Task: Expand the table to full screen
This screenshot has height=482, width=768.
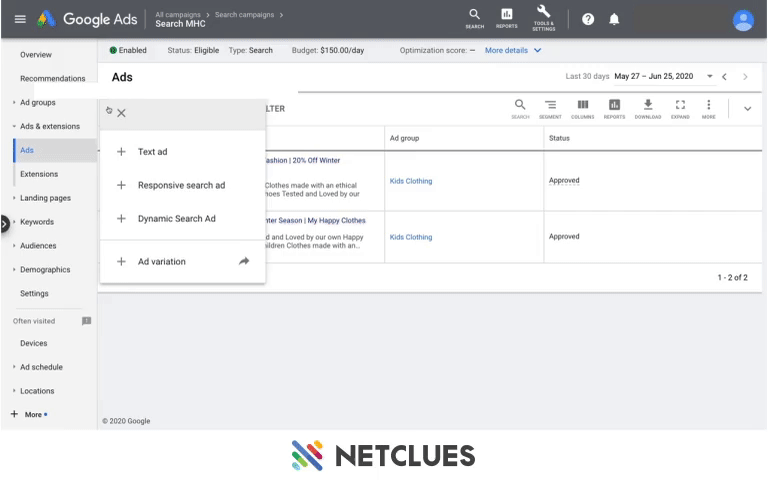Action: tap(680, 108)
